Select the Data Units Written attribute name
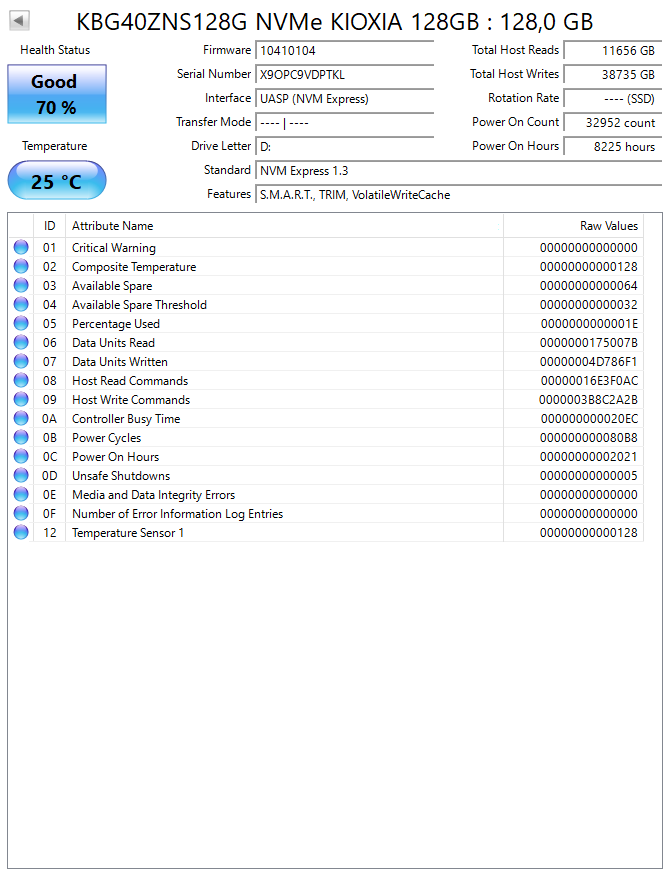Image resolution: width=664 pixels, height=873 pixels. [x=120, y=361]
